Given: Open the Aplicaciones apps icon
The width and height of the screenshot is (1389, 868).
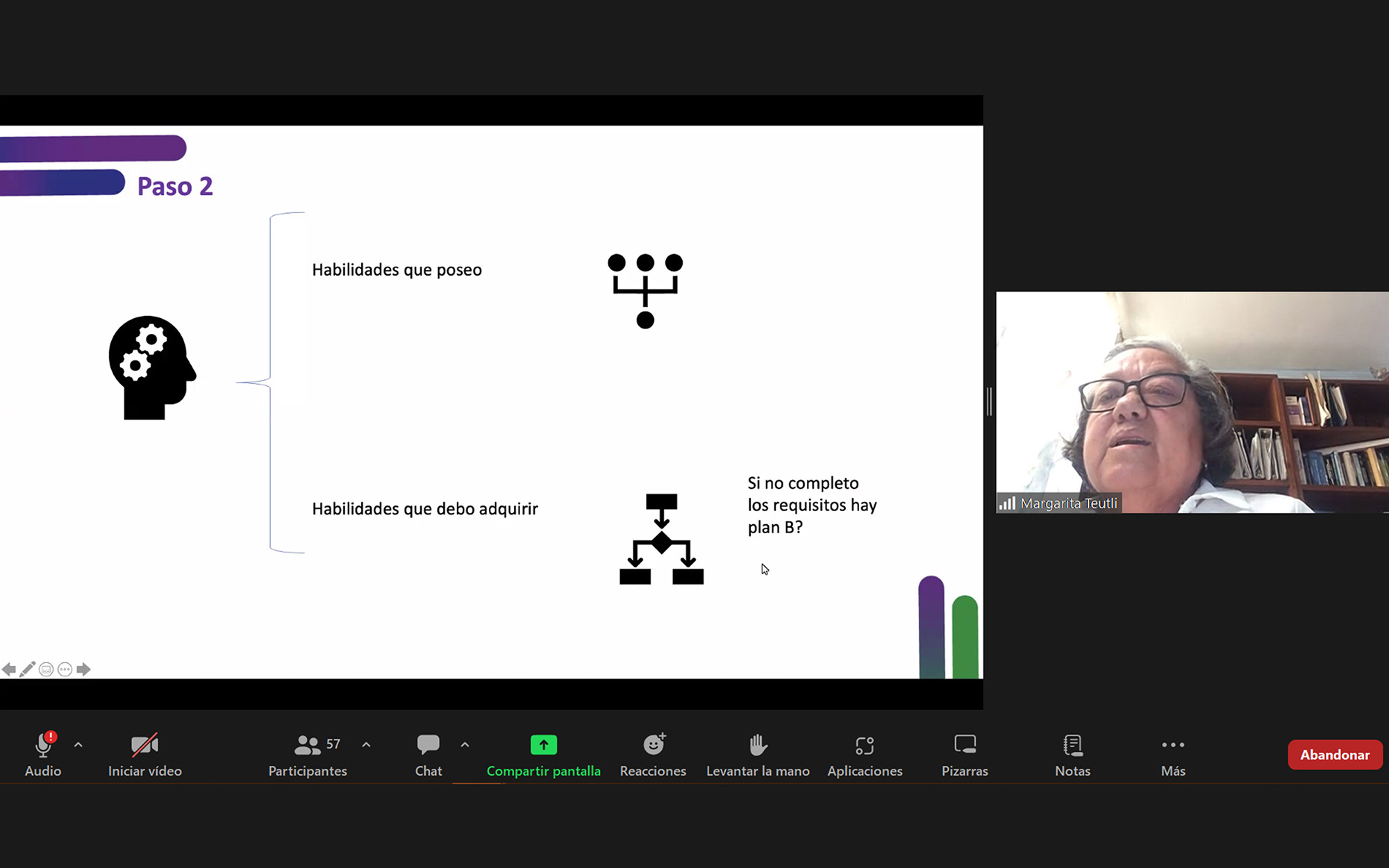Looking at the screenshot, I should (865, 745).
